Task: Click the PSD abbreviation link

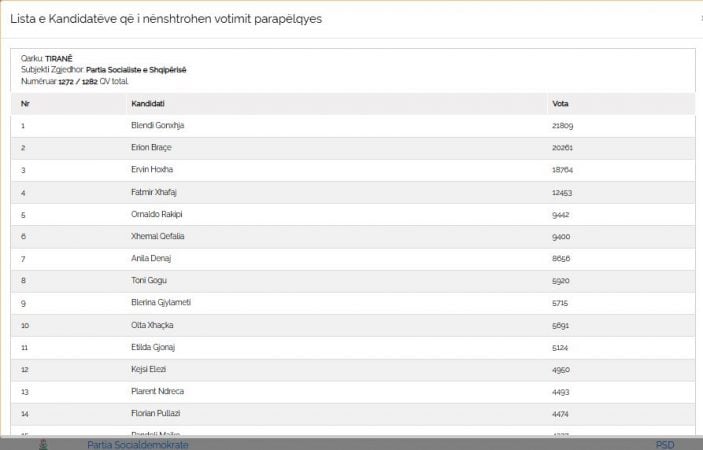Action: [x=665, y=445]
